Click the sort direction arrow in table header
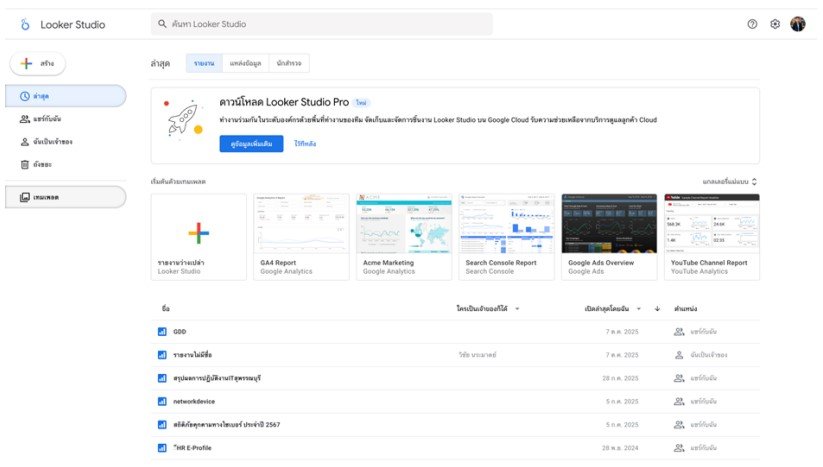 pos(657,308)
